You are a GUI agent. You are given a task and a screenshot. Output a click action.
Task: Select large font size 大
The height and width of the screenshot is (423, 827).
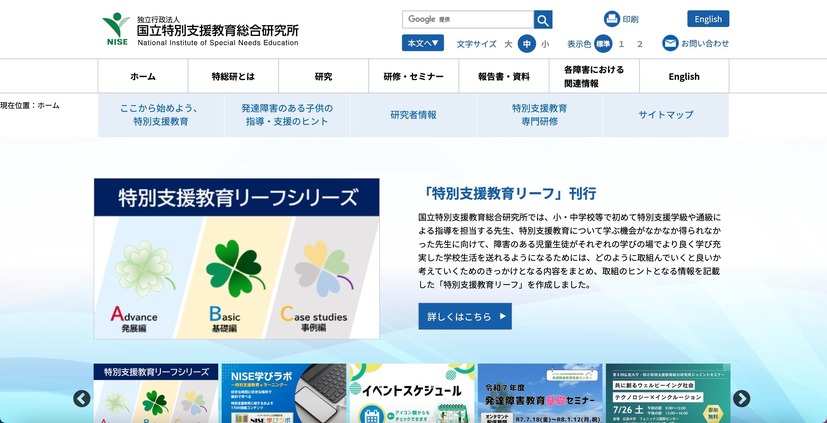click(x=508, y=44)
